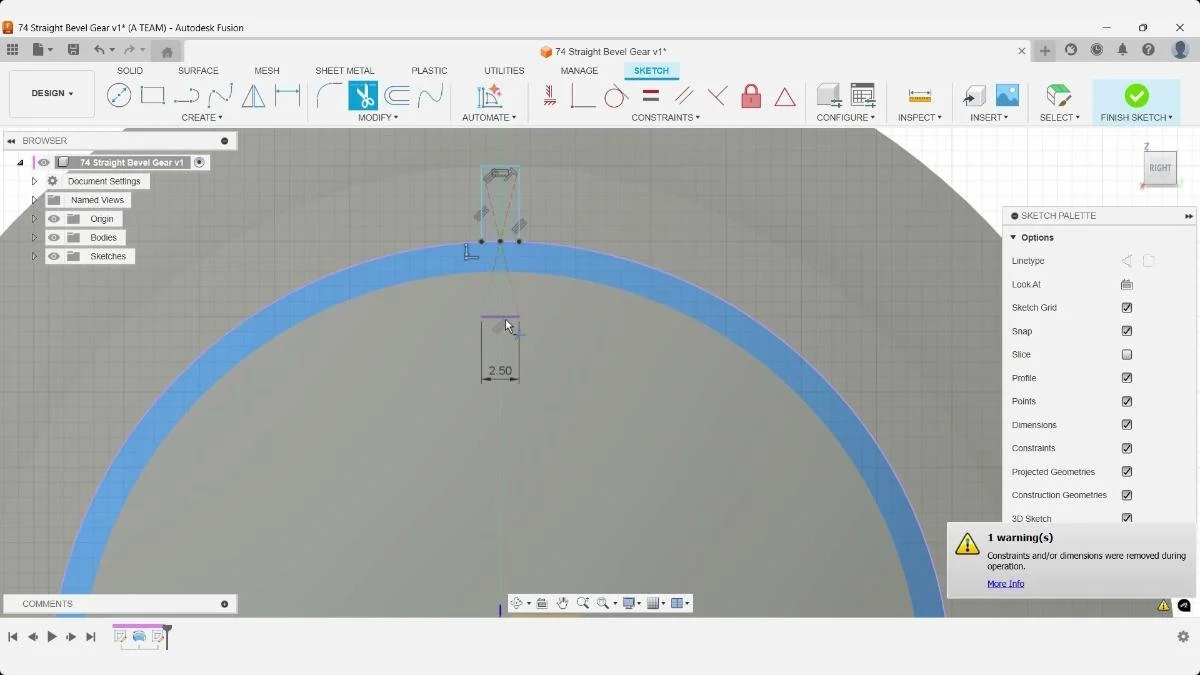This screenshot has height=675, width=1200.
Task: Open a new design tab with plus
Action: point(1045,51)
